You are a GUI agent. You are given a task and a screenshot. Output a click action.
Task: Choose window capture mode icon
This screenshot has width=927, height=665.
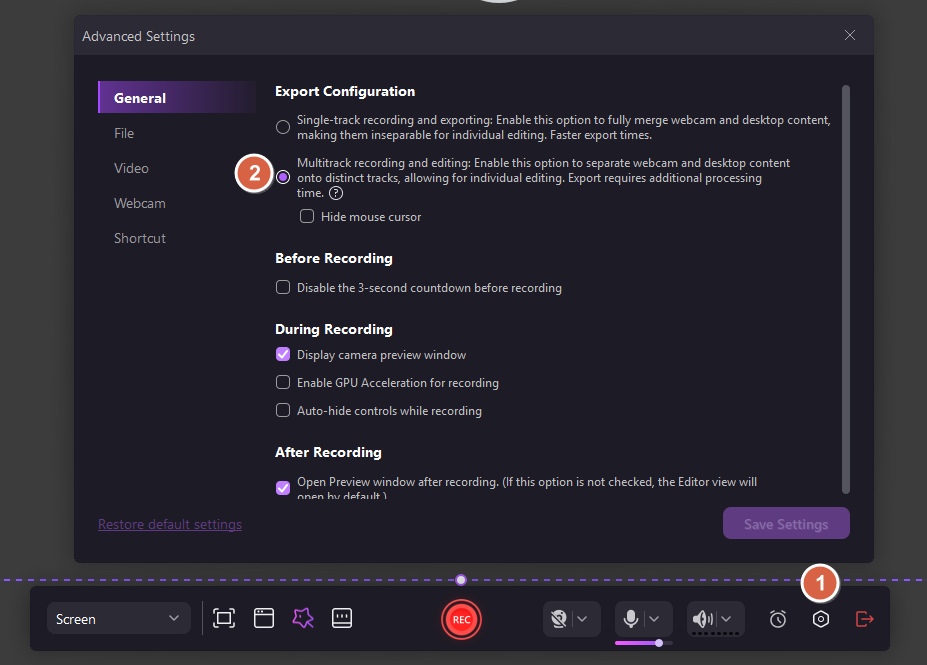[263, 619]
